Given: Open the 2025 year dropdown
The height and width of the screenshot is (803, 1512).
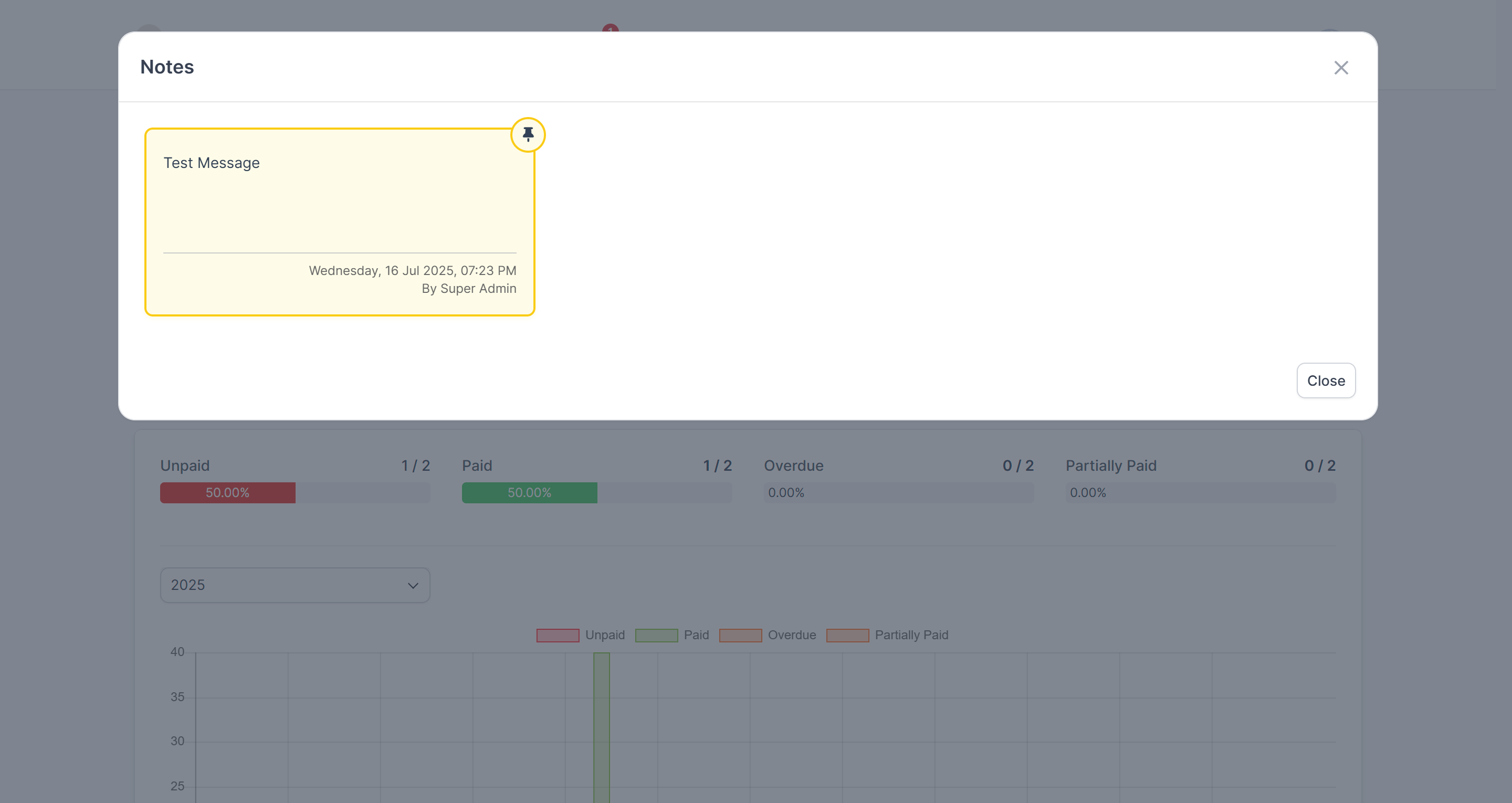Looking at the screenshot, I should coord(295,585).
